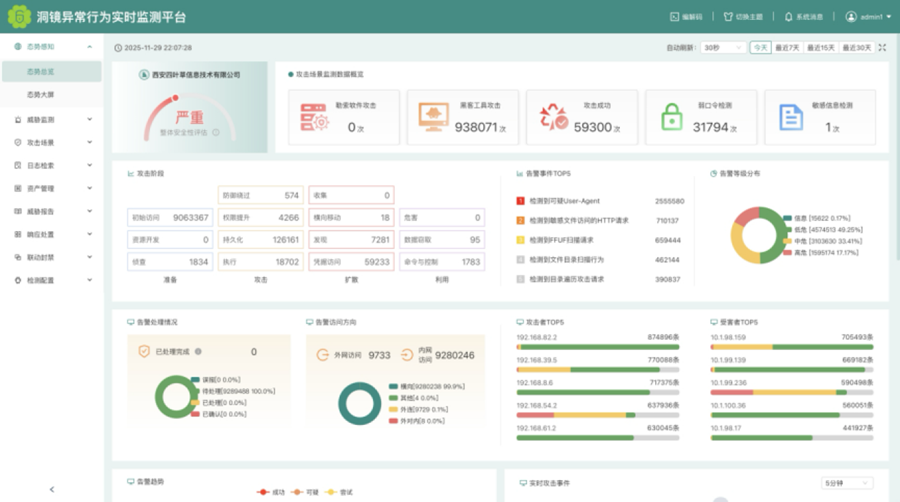Screen dimensions: 900x502
Task: Select the 今天 time range tab
Action: click(x=760, y=48)
